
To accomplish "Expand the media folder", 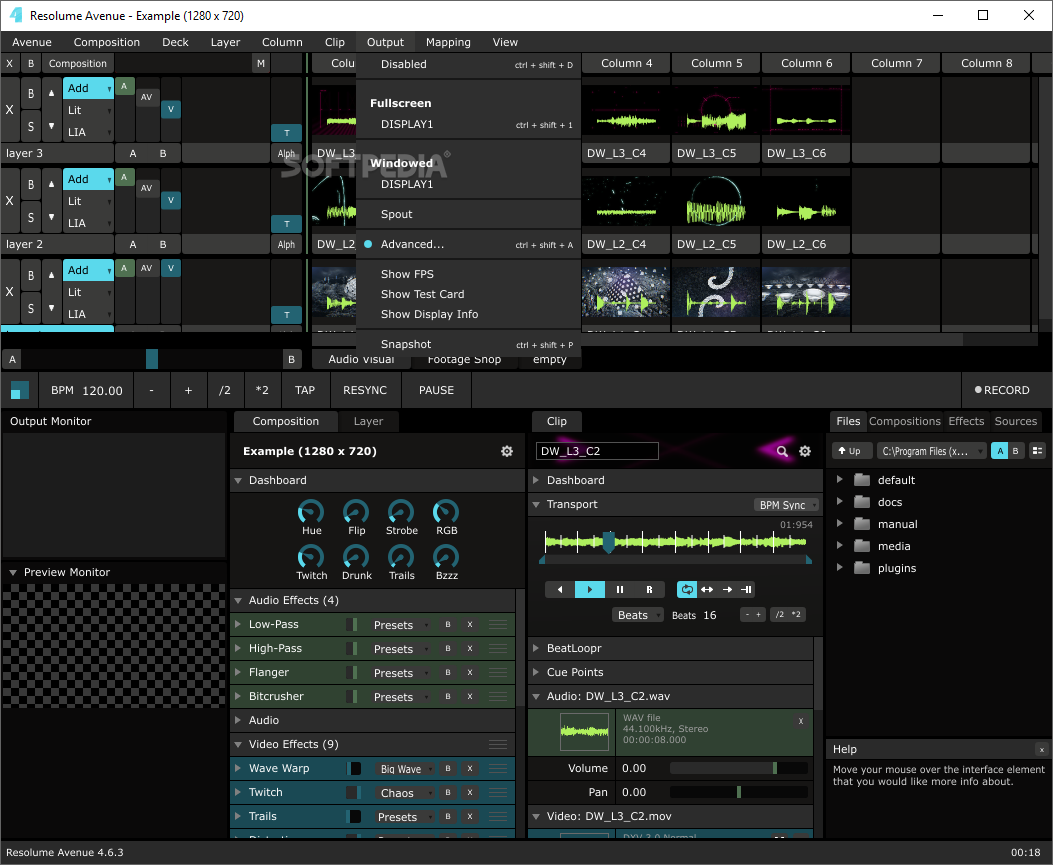I will [839, 545].
